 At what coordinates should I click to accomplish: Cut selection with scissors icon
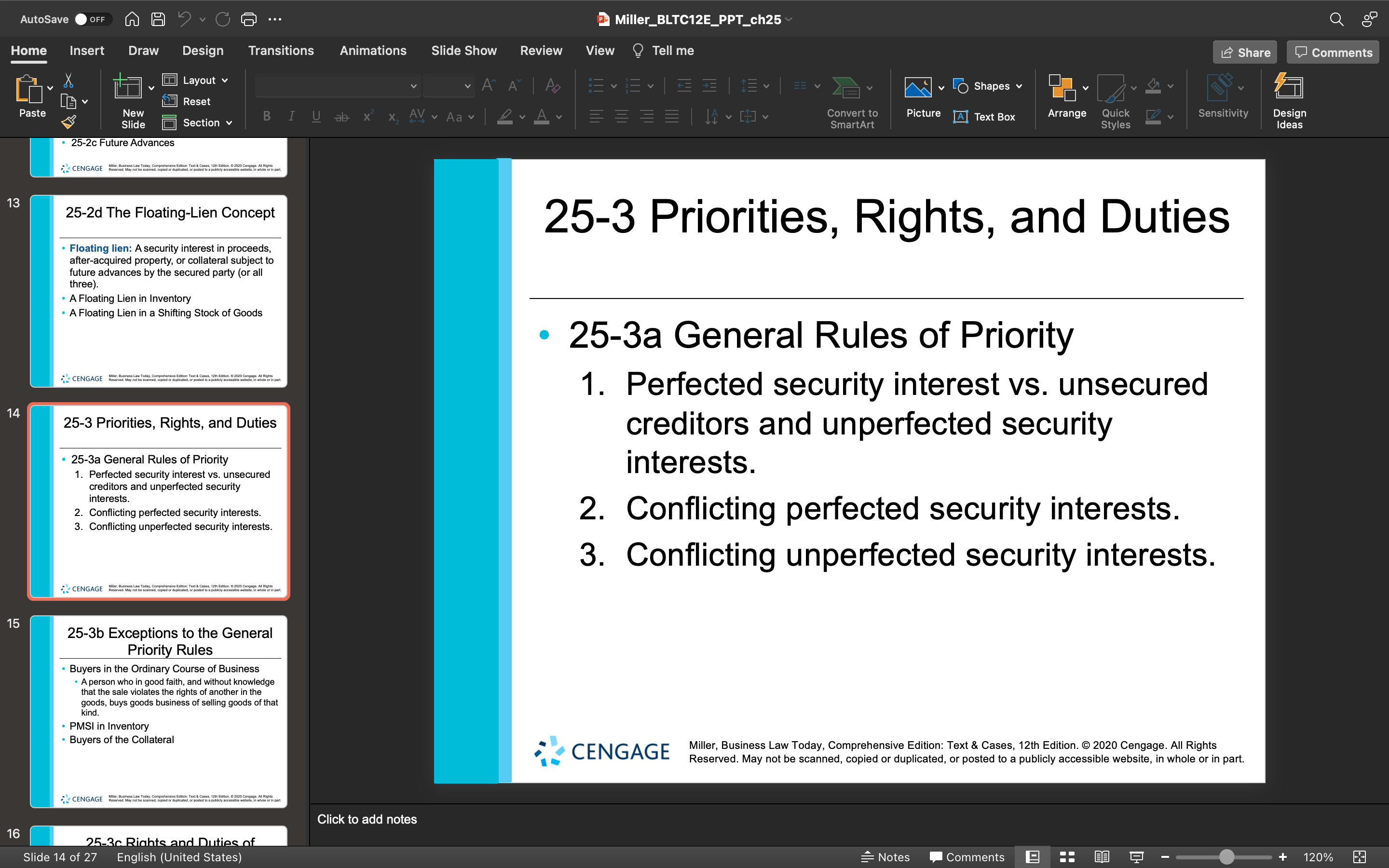click(x=68, y=80)
